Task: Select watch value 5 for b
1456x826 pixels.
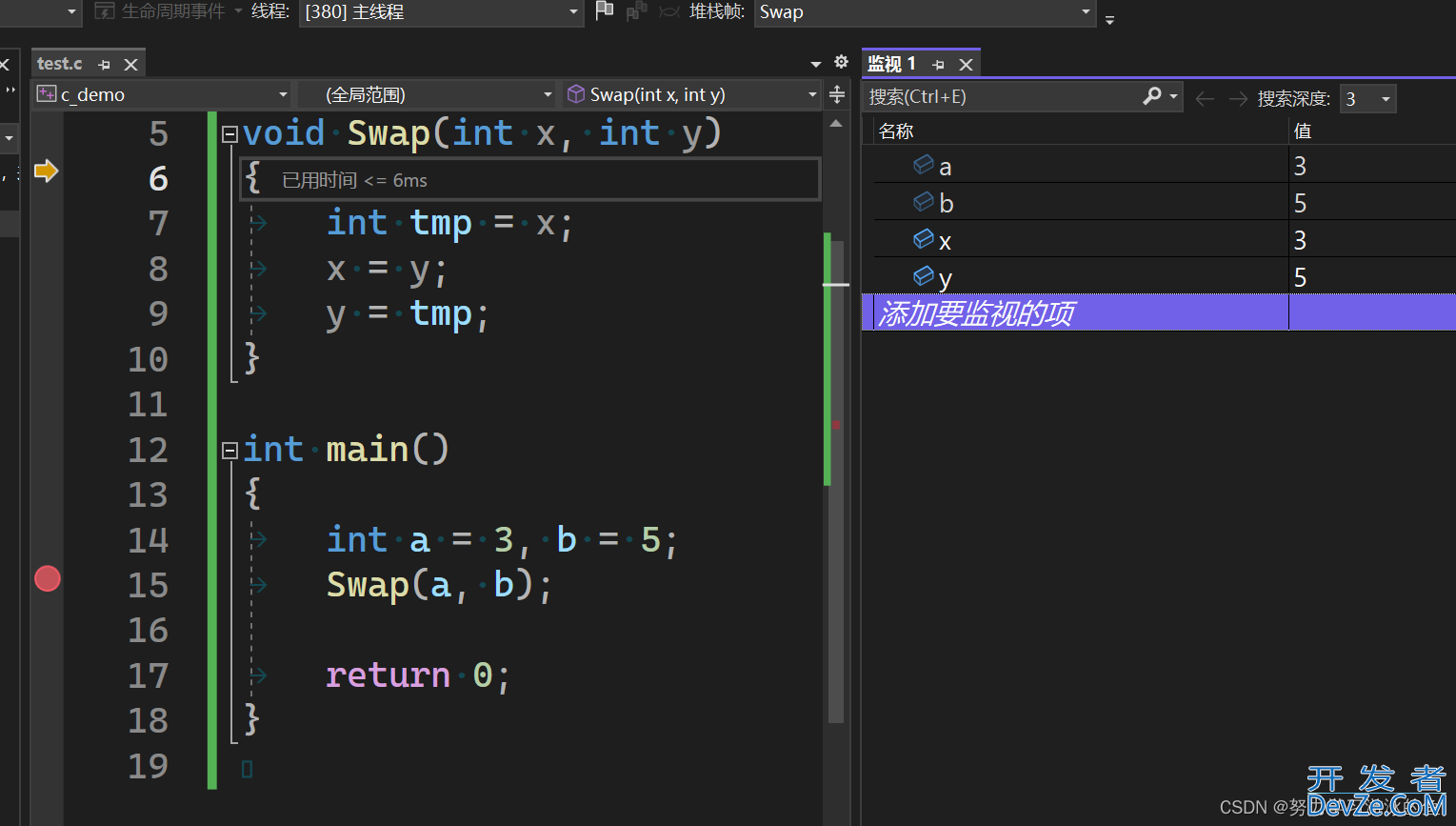Action: [1300, 203]
